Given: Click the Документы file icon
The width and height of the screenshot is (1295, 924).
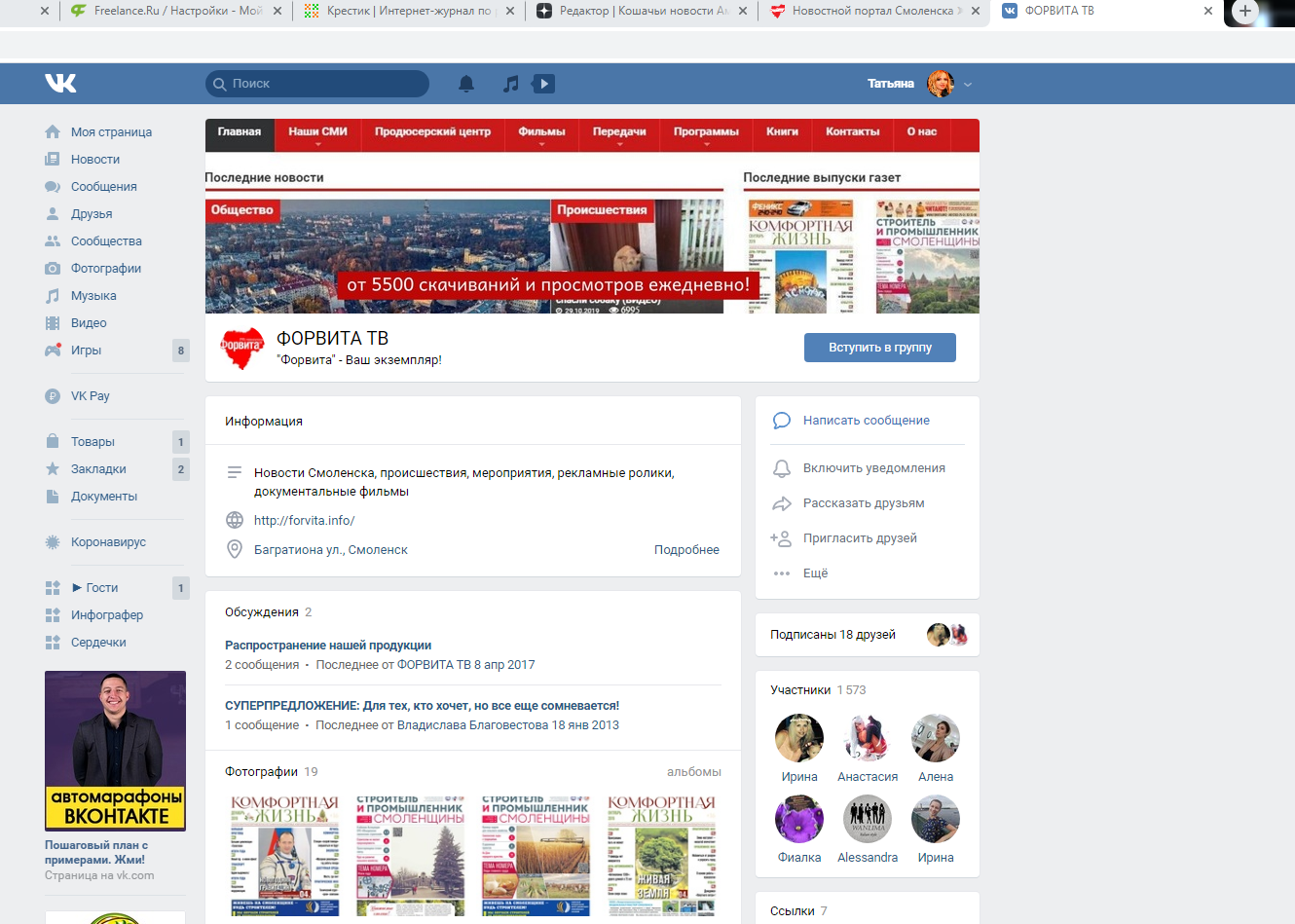Looking at the screenshot, I should [53, 496].
